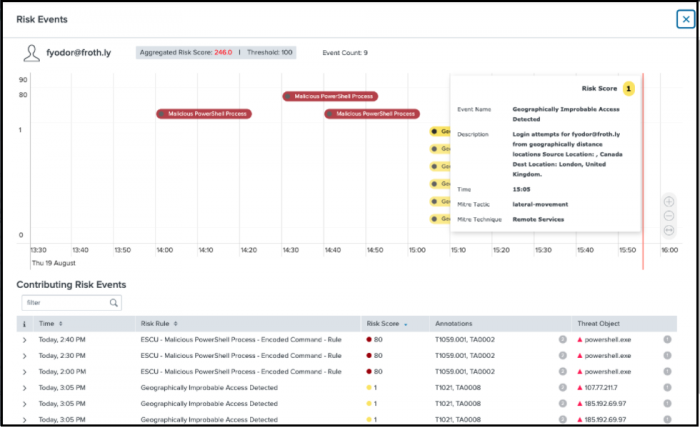
Task: Click the 107.77.211.7 threat object value
Action: click(601, 388)
